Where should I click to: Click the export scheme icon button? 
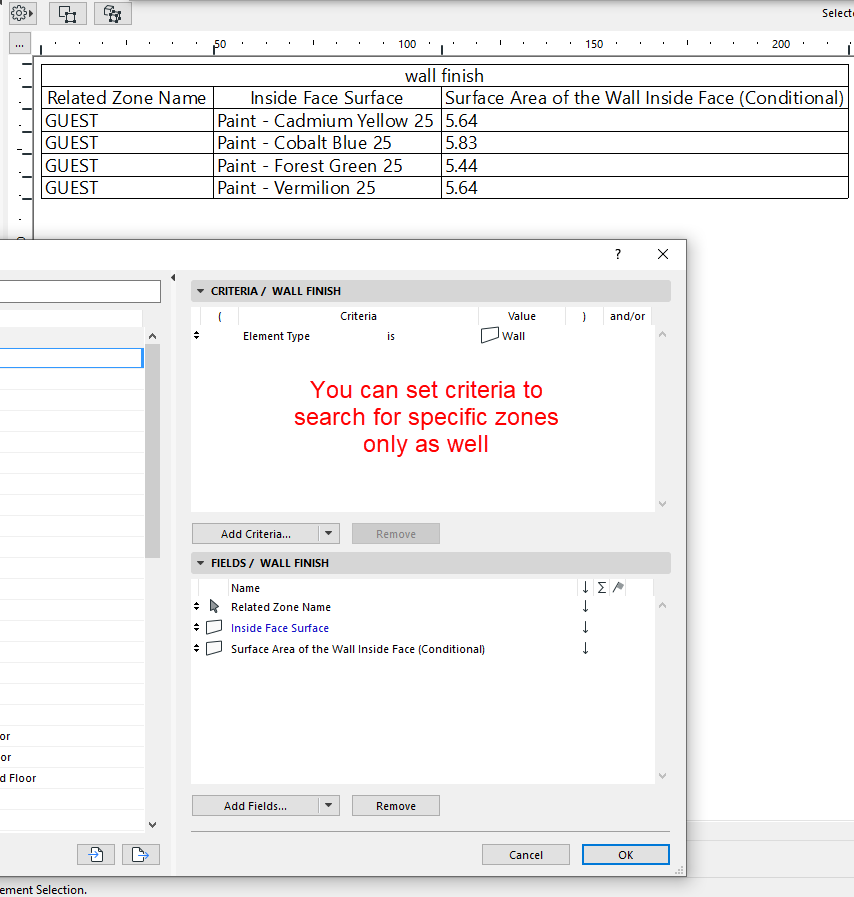point(141,855)
